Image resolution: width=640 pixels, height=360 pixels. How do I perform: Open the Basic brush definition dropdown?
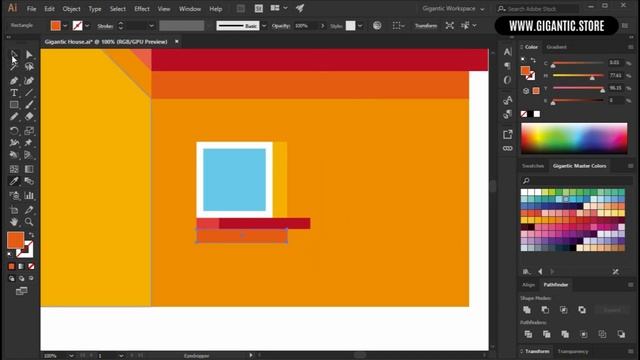(x=264, y=26)
